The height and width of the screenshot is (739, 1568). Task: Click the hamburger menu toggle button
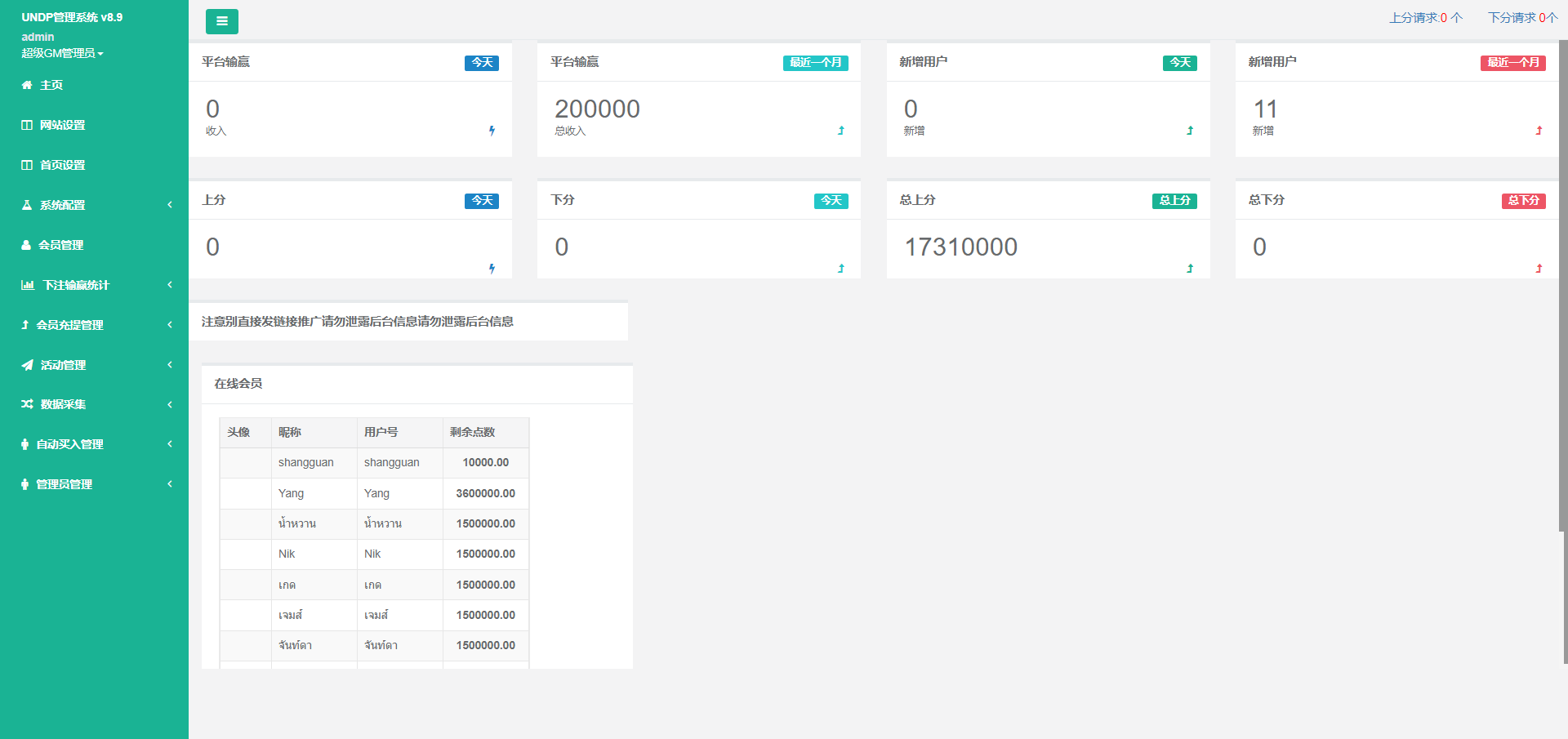[221, 21]
